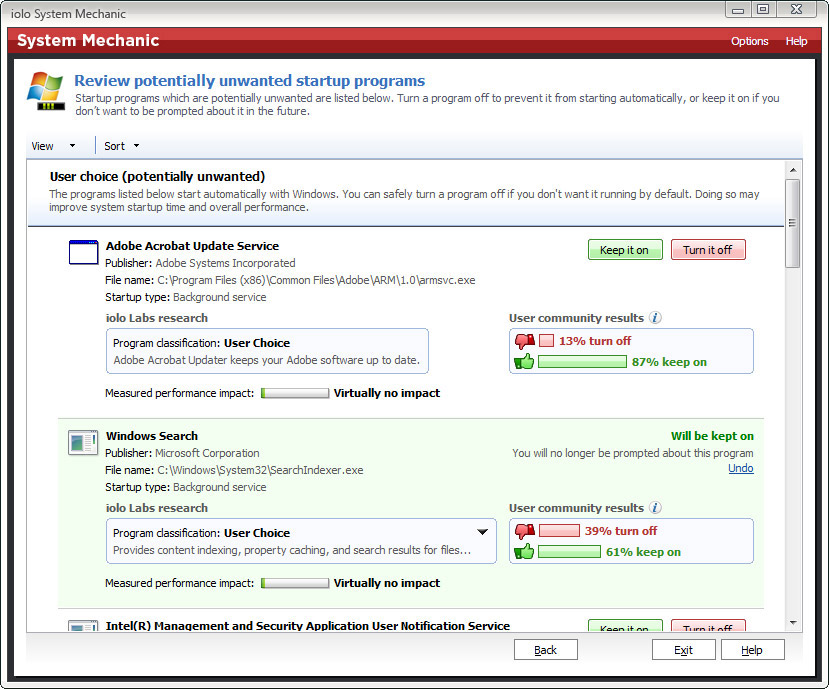
Task: Click thumbs-up icon next to 87% keep on
Action: [x=524, y=362]
